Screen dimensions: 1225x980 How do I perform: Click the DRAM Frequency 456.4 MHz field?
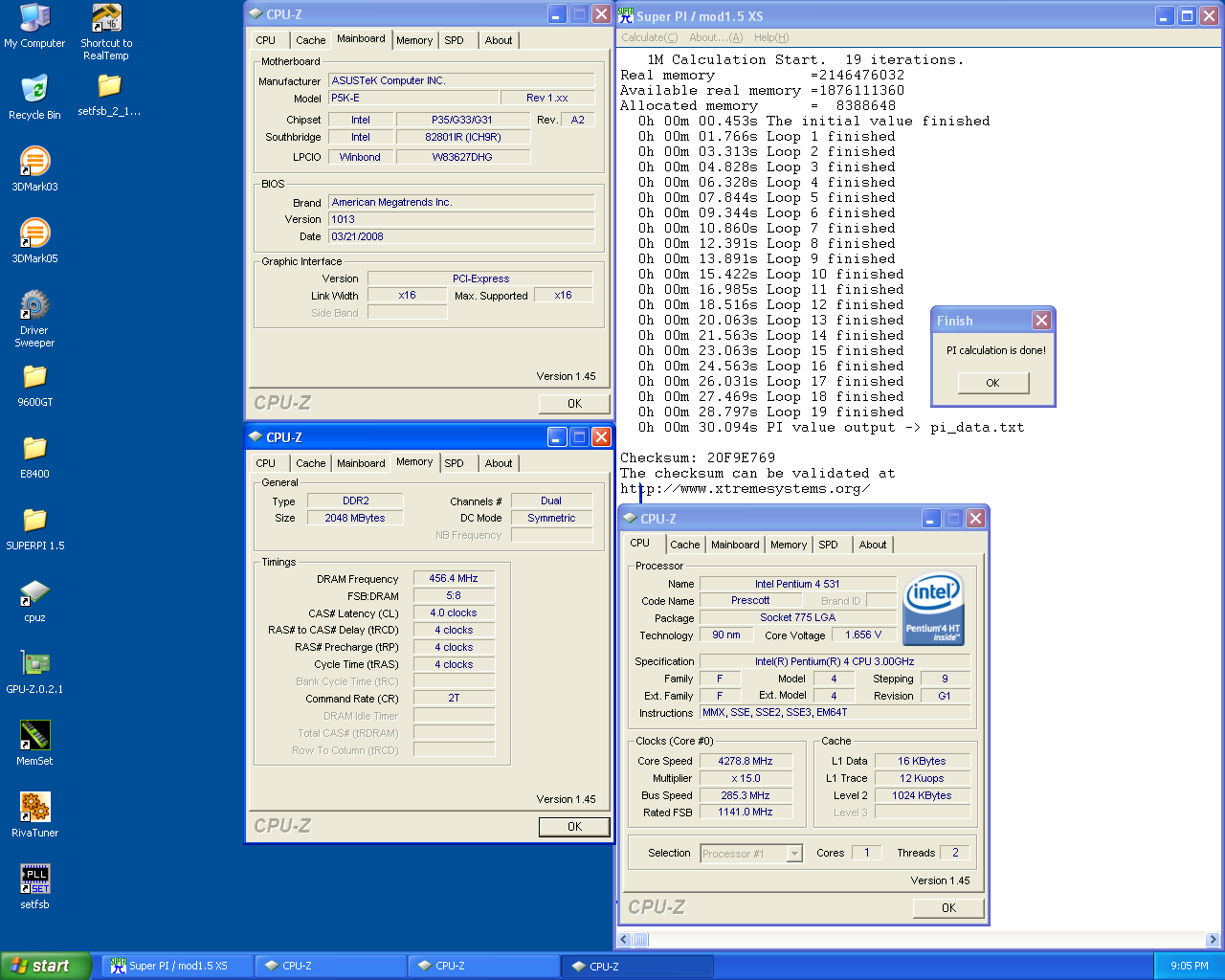click(x=454, y=578)
